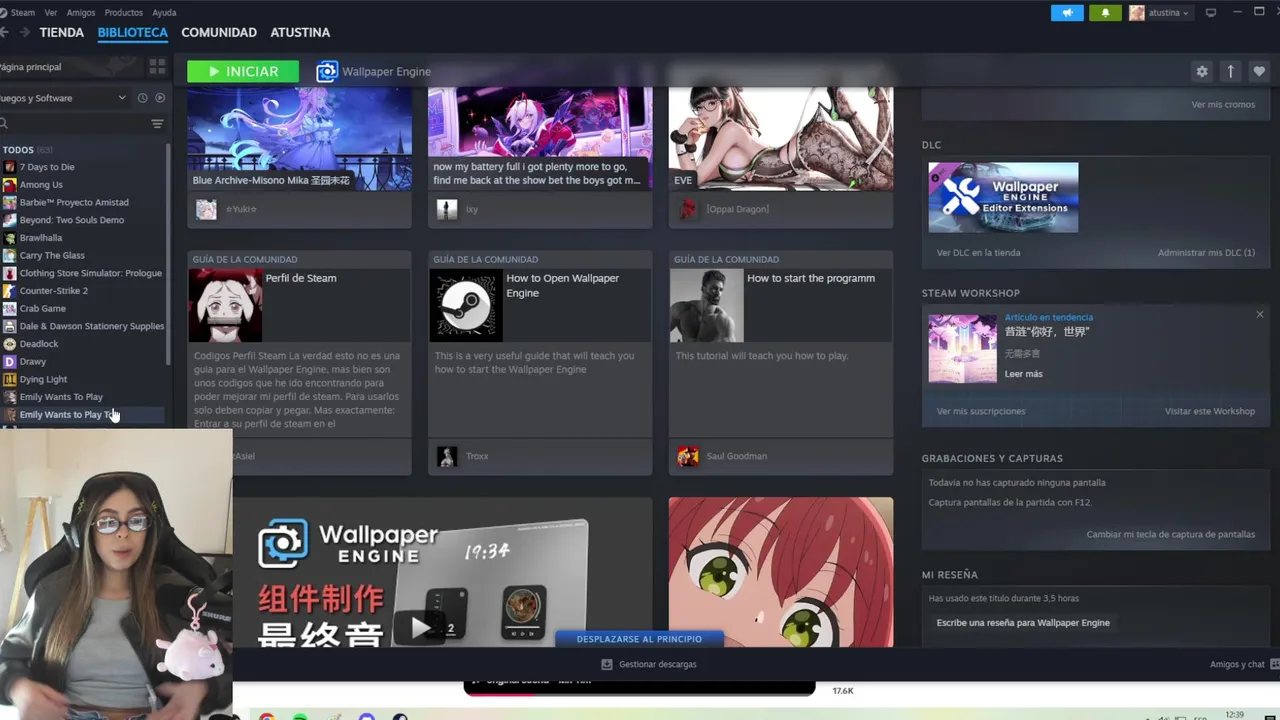Click Troxx author avatar

point(447,456)
